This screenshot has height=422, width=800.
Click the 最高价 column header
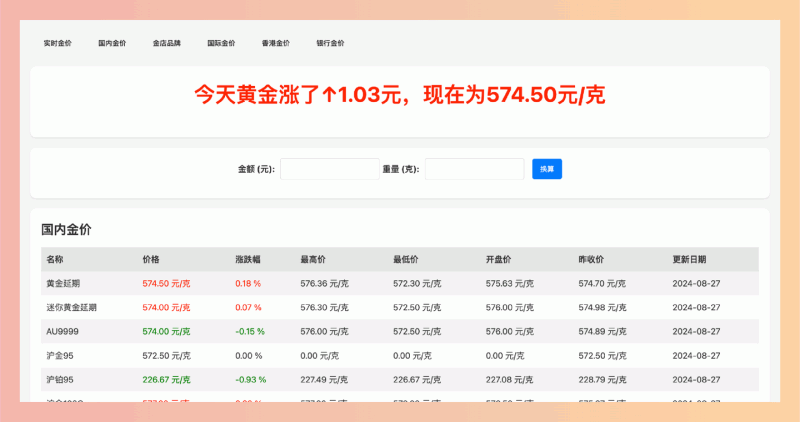[313, 259]
